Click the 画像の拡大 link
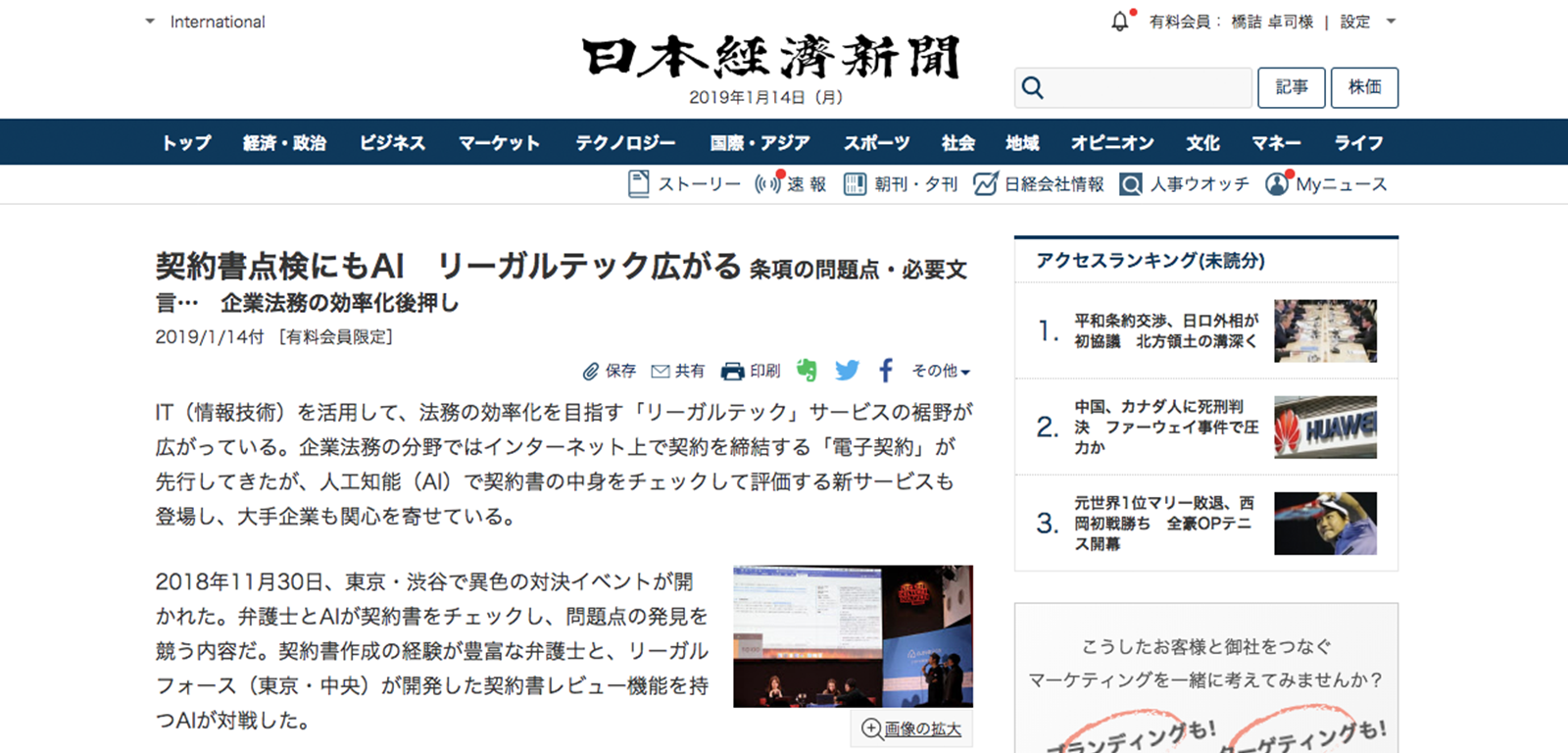Image resolution: width=1568 pixels, height=753 pixels. pos(922,729)
